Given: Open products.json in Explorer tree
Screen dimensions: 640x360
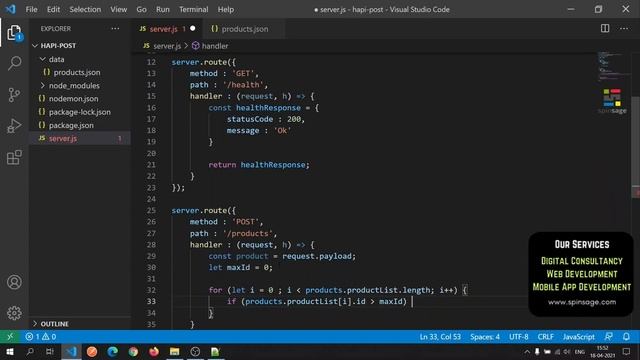Looking at the screenshot, I should pos(77,72).
